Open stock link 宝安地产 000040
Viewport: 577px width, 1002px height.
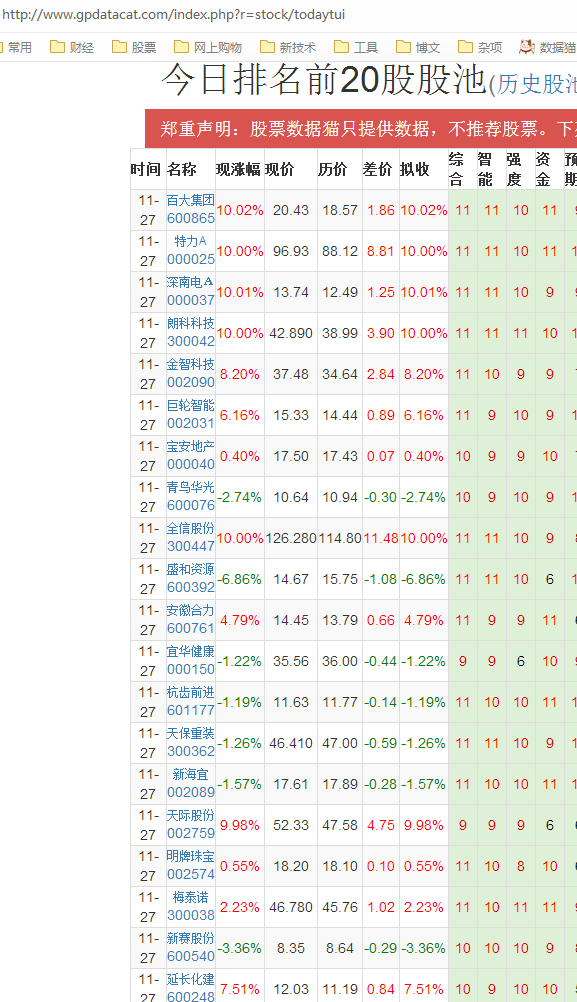(190, 456)
